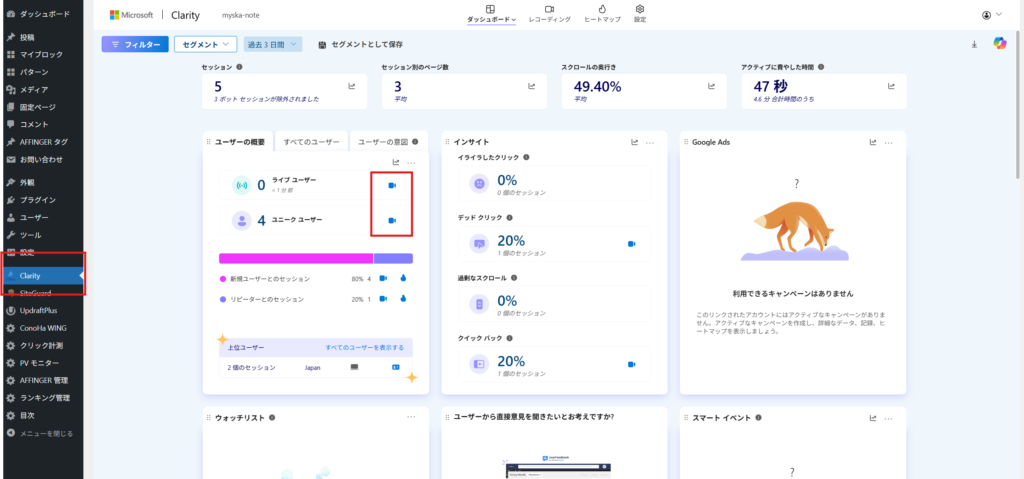
Task: View recordings of 新規ユーザーとのセッション
Action: (383, 278)
